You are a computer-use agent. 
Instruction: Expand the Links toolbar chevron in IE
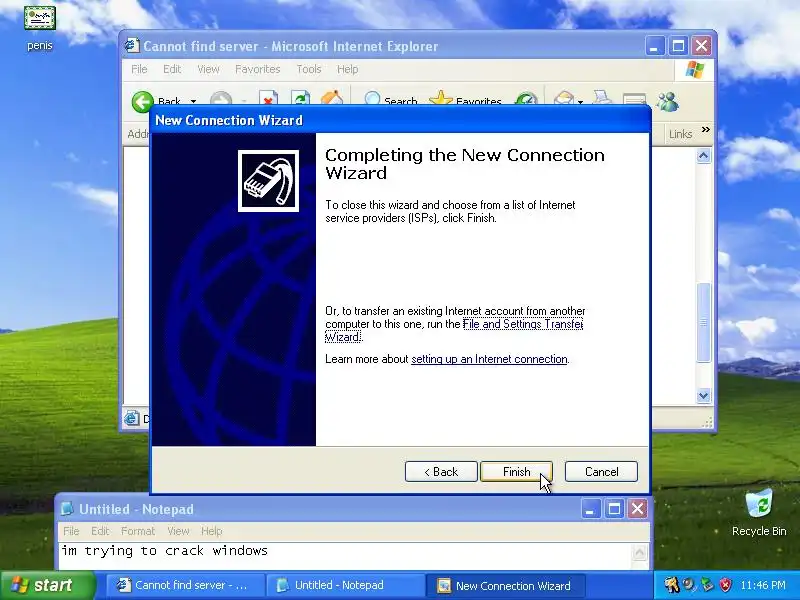706,130
